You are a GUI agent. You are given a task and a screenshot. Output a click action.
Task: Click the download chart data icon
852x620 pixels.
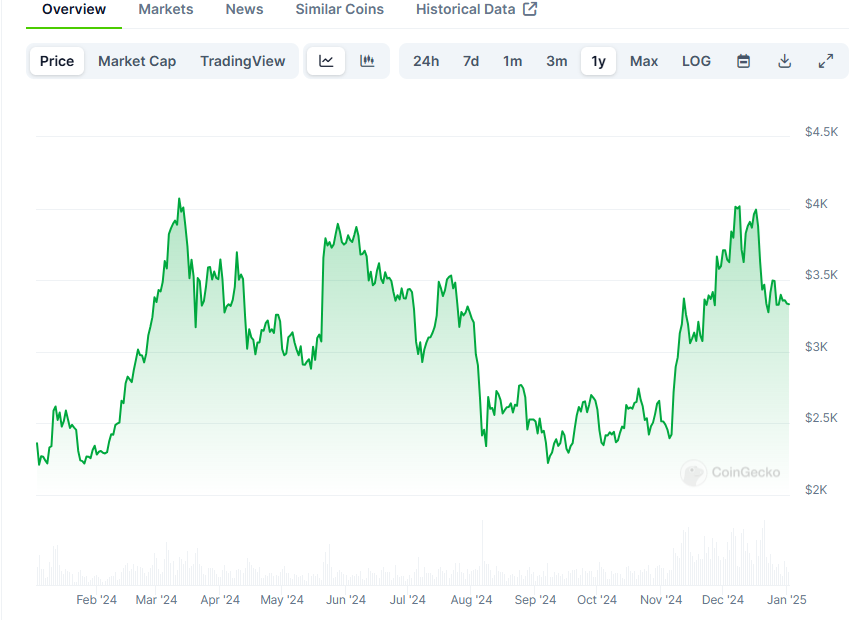pos(784,61)
